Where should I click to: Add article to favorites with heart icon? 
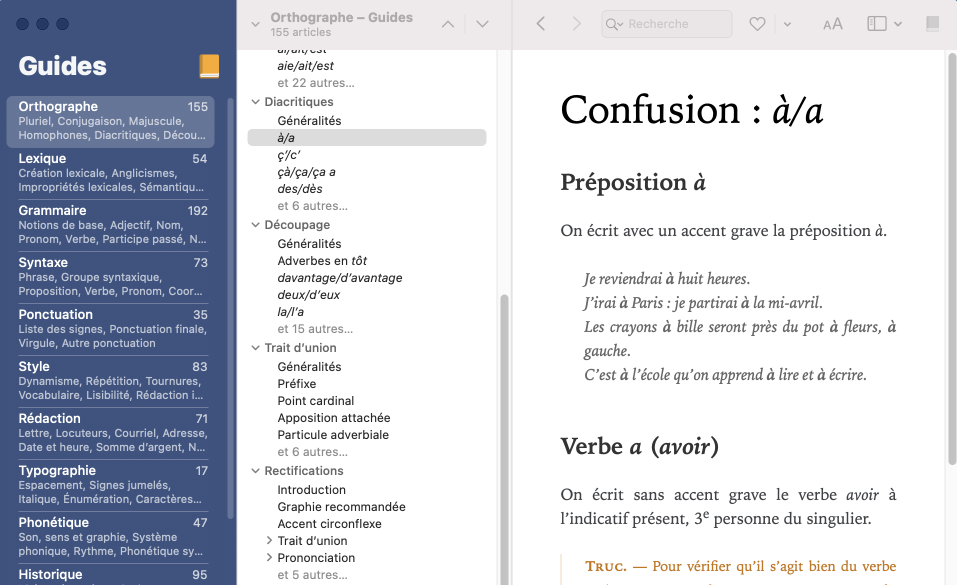click(758, 24)
